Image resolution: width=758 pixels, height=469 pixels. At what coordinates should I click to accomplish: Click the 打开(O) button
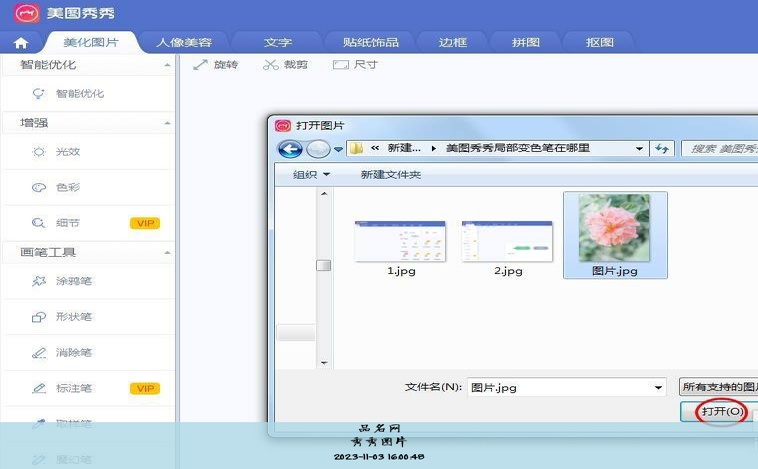tap(721, 411)
